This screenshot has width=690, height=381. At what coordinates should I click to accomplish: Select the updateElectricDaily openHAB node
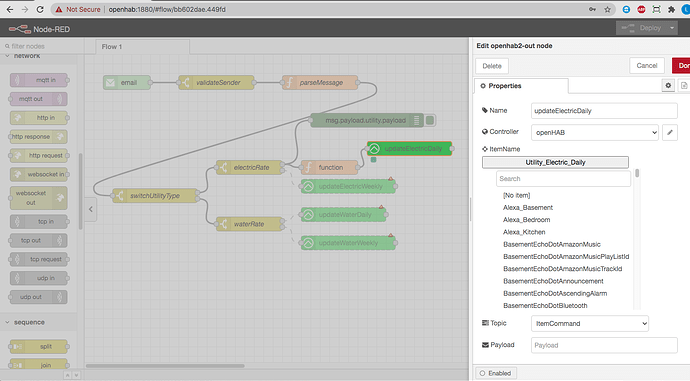409,149
